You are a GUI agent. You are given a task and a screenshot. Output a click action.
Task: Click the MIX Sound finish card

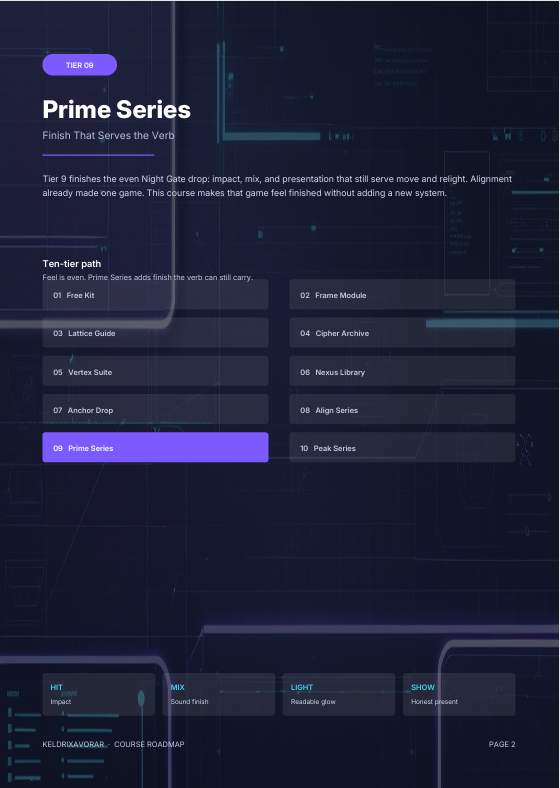(219, 694)
